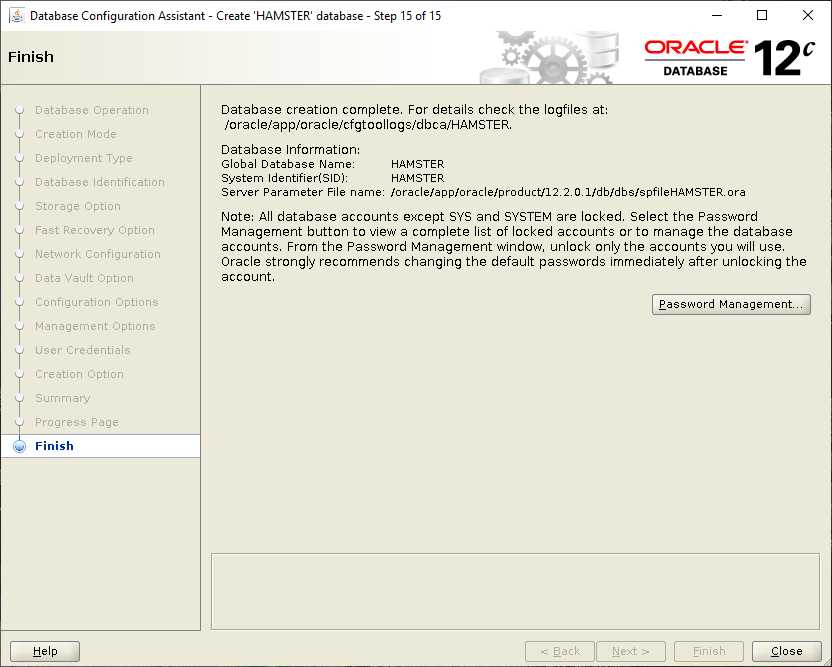Select the Database Operation step

pos(92,110)
